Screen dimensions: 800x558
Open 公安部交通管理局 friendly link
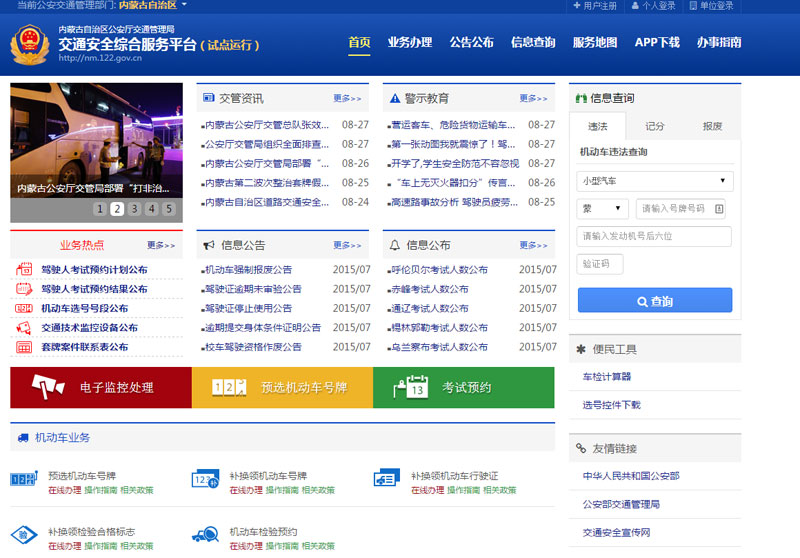[621, 504]
